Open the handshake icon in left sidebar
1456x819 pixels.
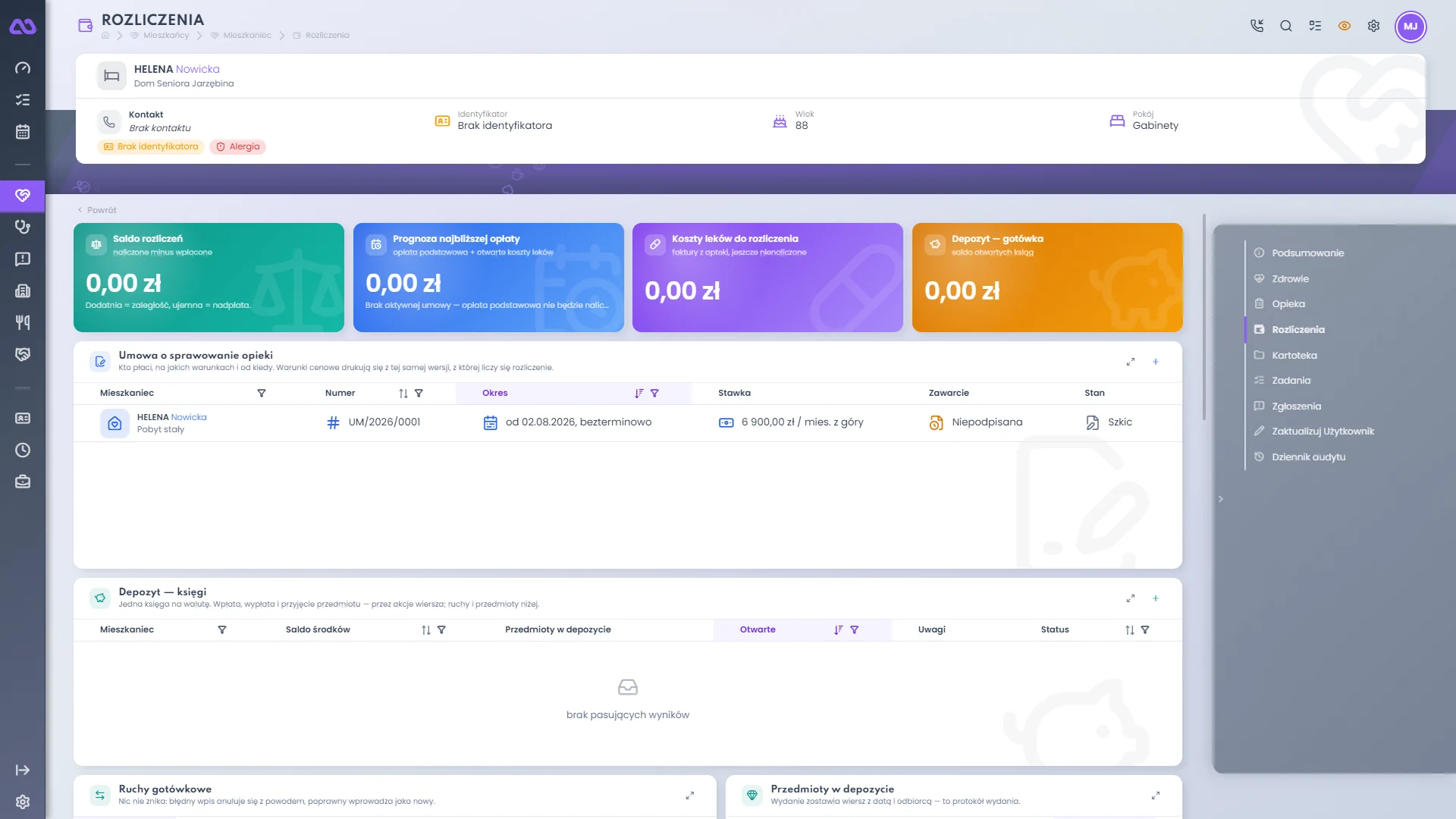tap(23, 354)
